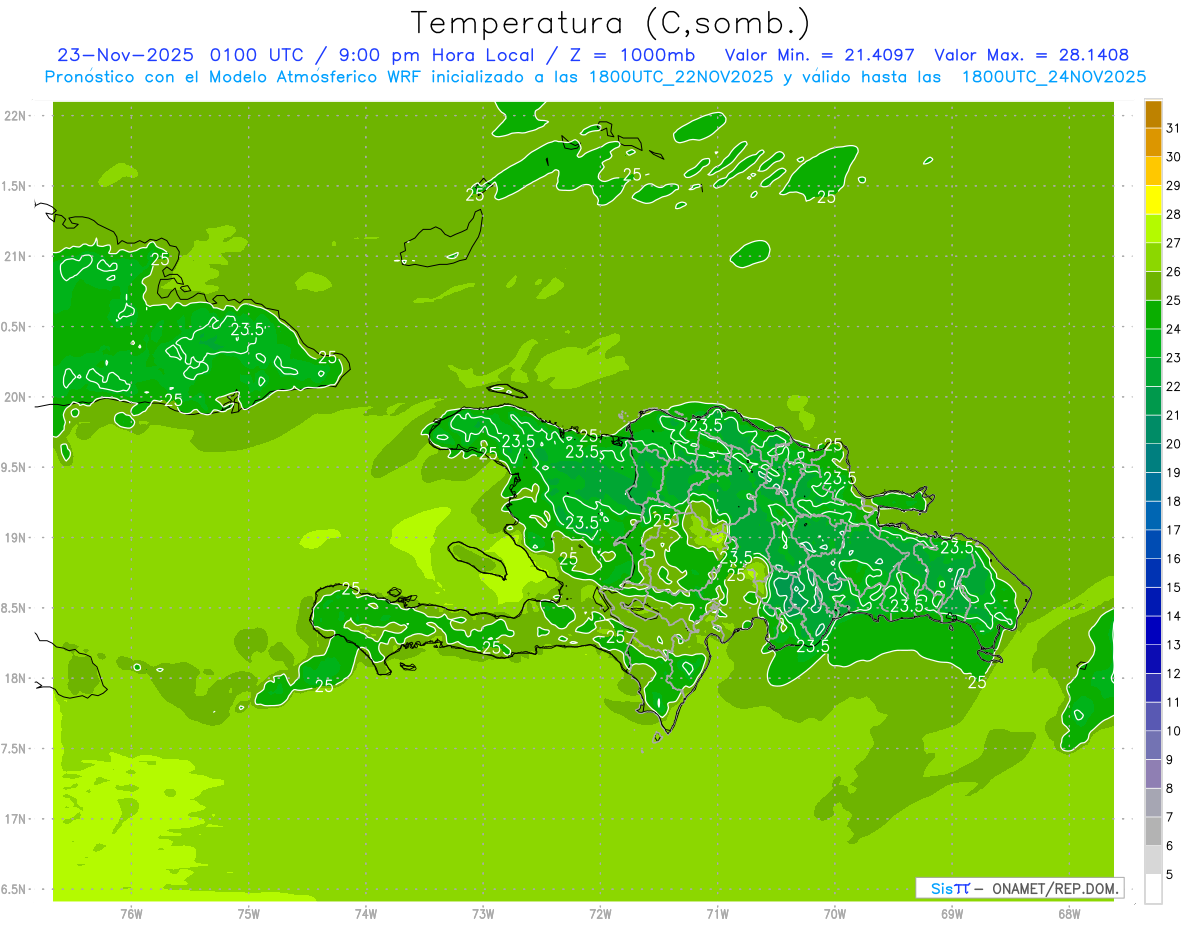The image size is (1200, 927).
Task: Click the "Valor Min. = 21.4097" value
Action: 819,55
